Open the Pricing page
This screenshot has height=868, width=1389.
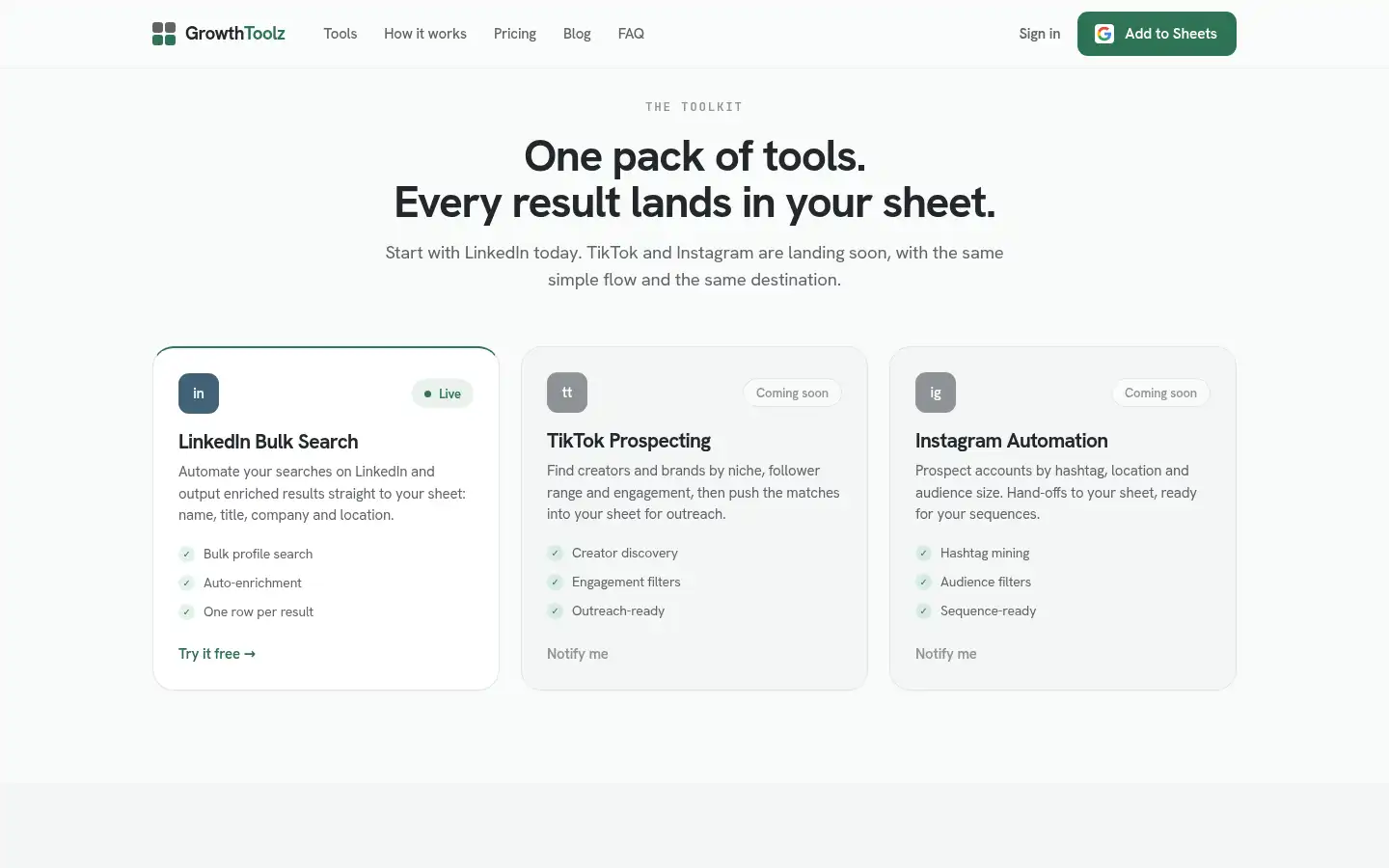point(515,34)
